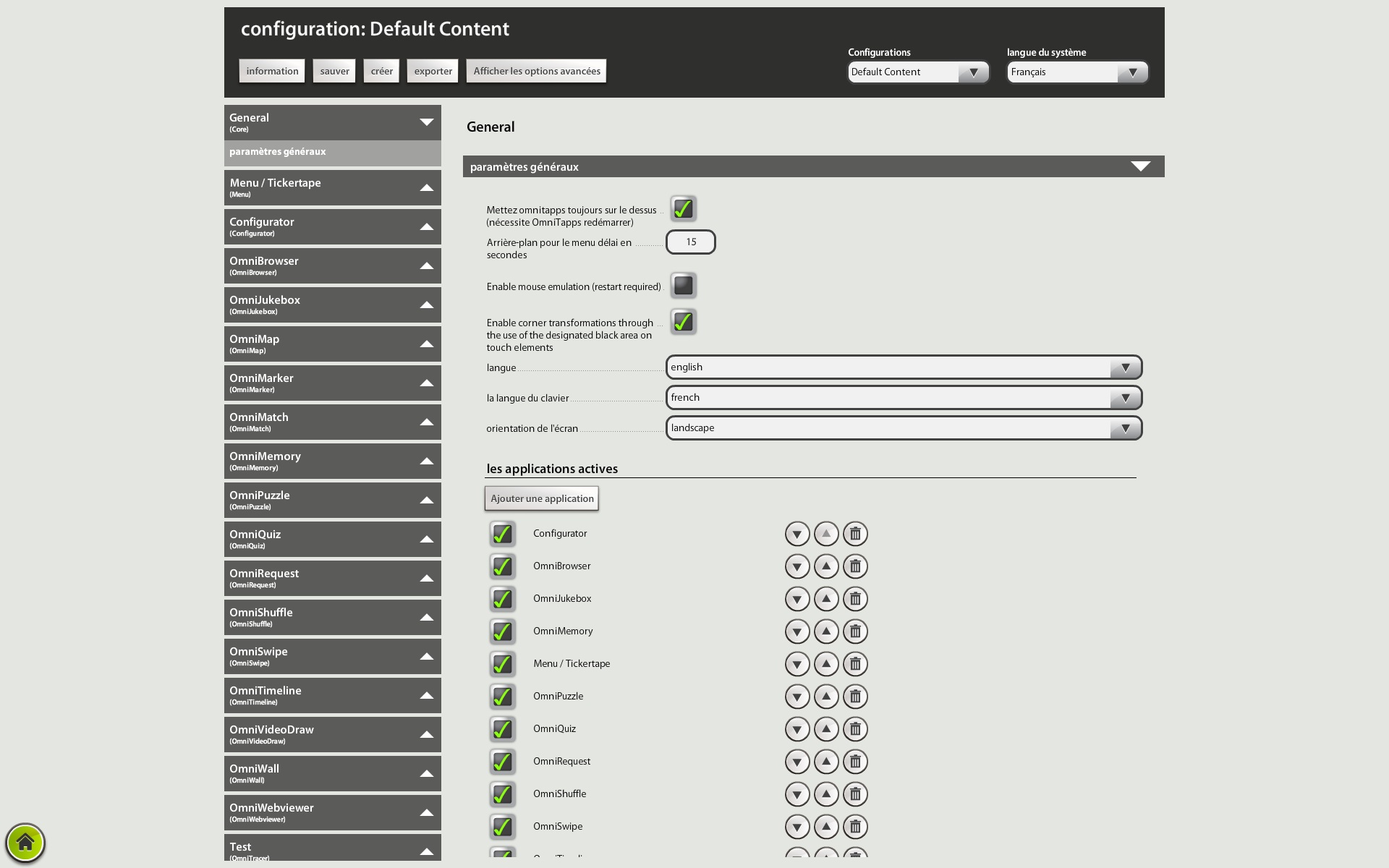Image resolution: width=1389 pixels, height=868 pixels.
Task: Move OmniQuiz up in the list
Action: (826, 729)
